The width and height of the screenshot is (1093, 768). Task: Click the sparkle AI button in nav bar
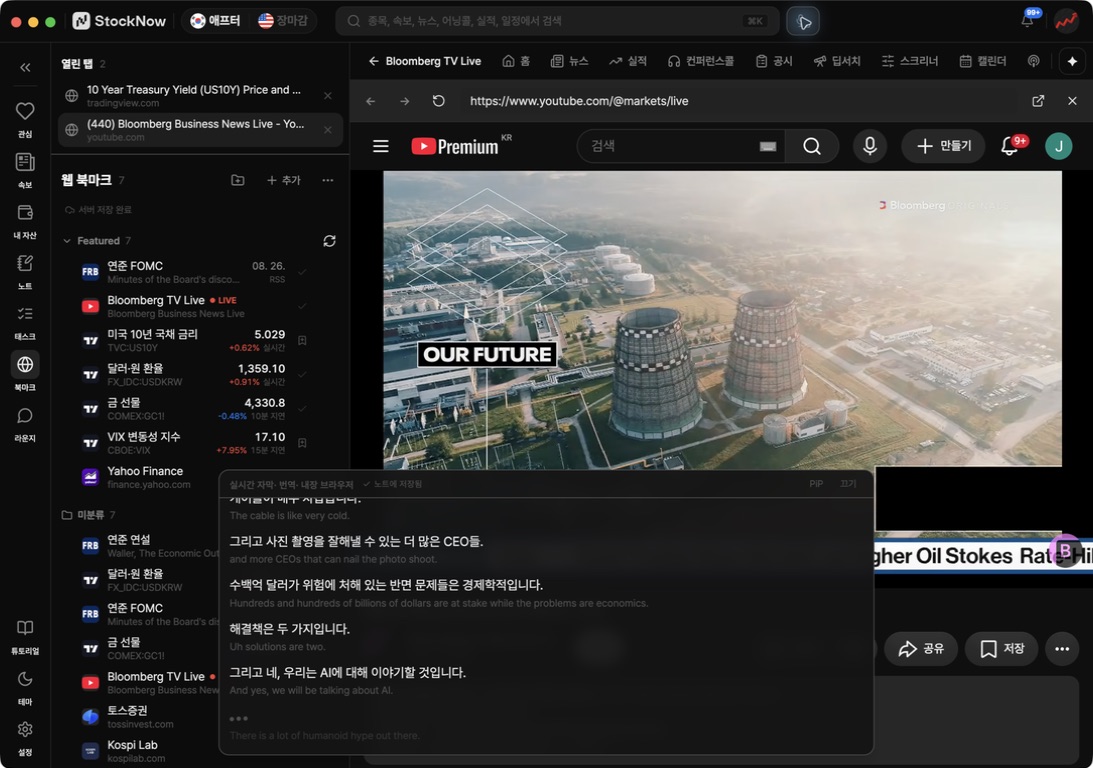(1072, 61)
